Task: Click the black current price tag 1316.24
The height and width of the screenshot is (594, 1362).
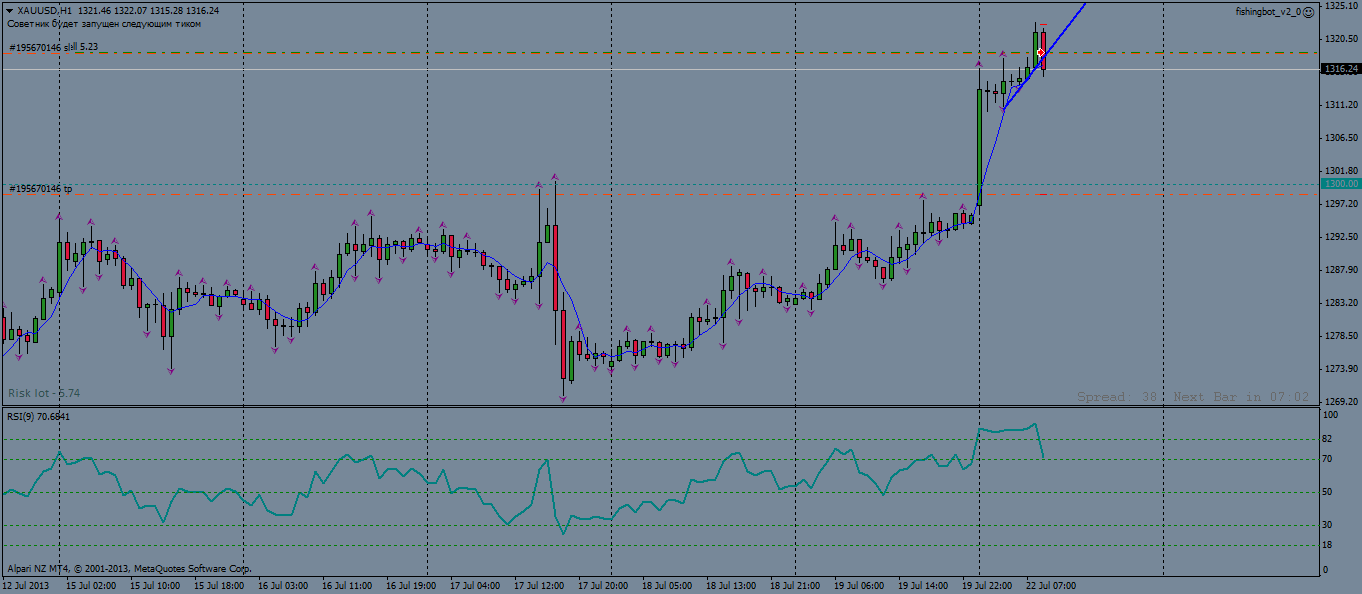Action: [x=1341, y=69]
